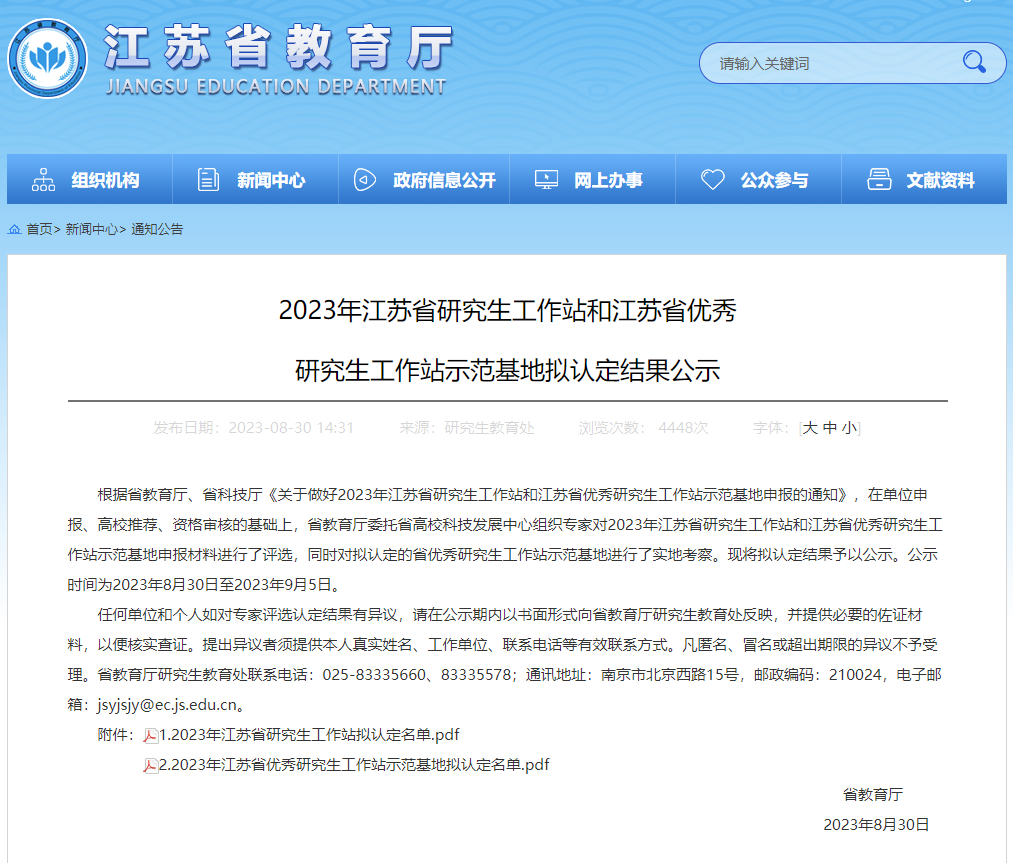Set font size to 大
Screen dimensions: 1013x863
point(809,428)
